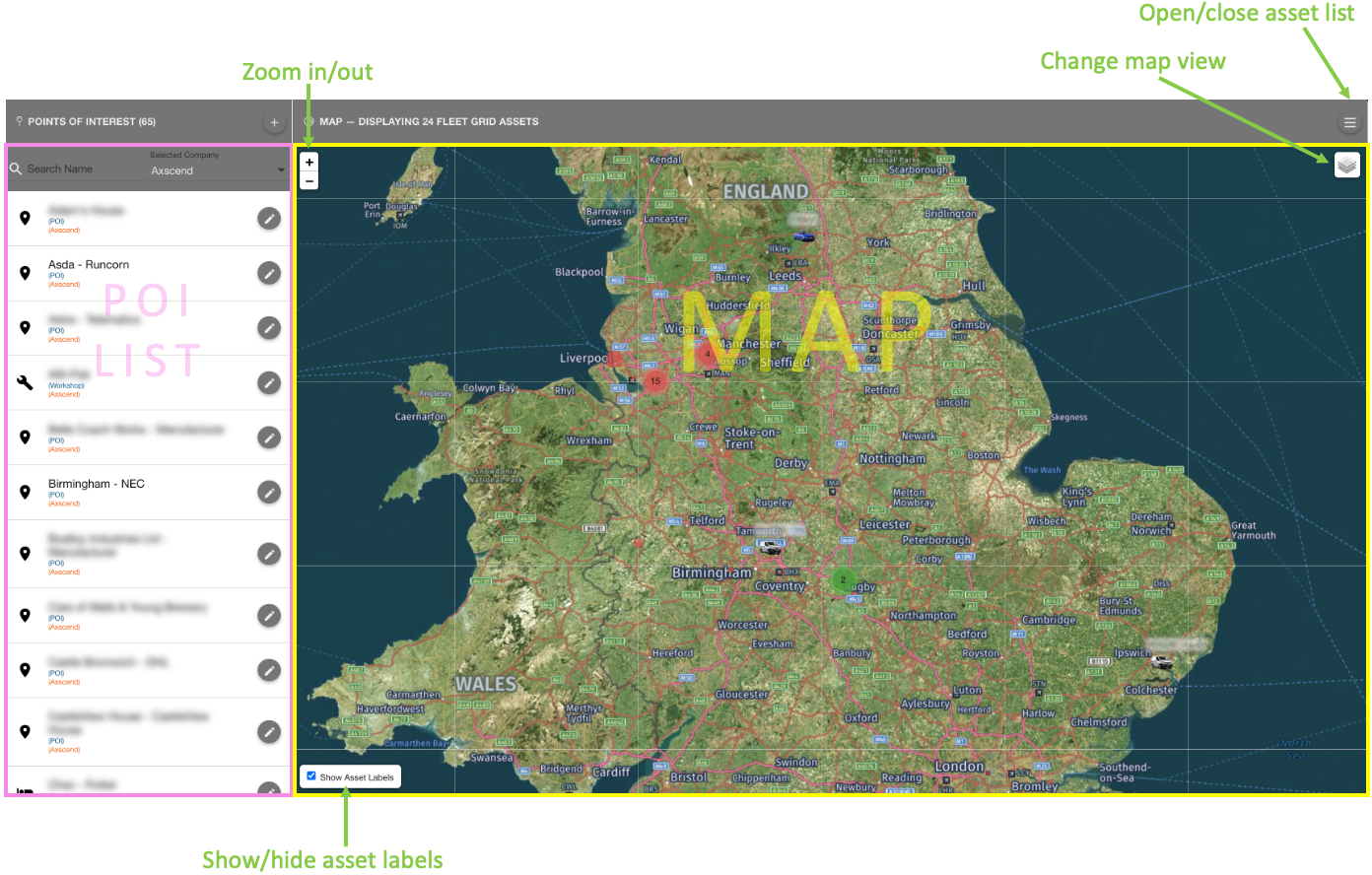1372x875 pixels.
Task: Click the wrench Workshop icon in the POI list
Action: 25,382
